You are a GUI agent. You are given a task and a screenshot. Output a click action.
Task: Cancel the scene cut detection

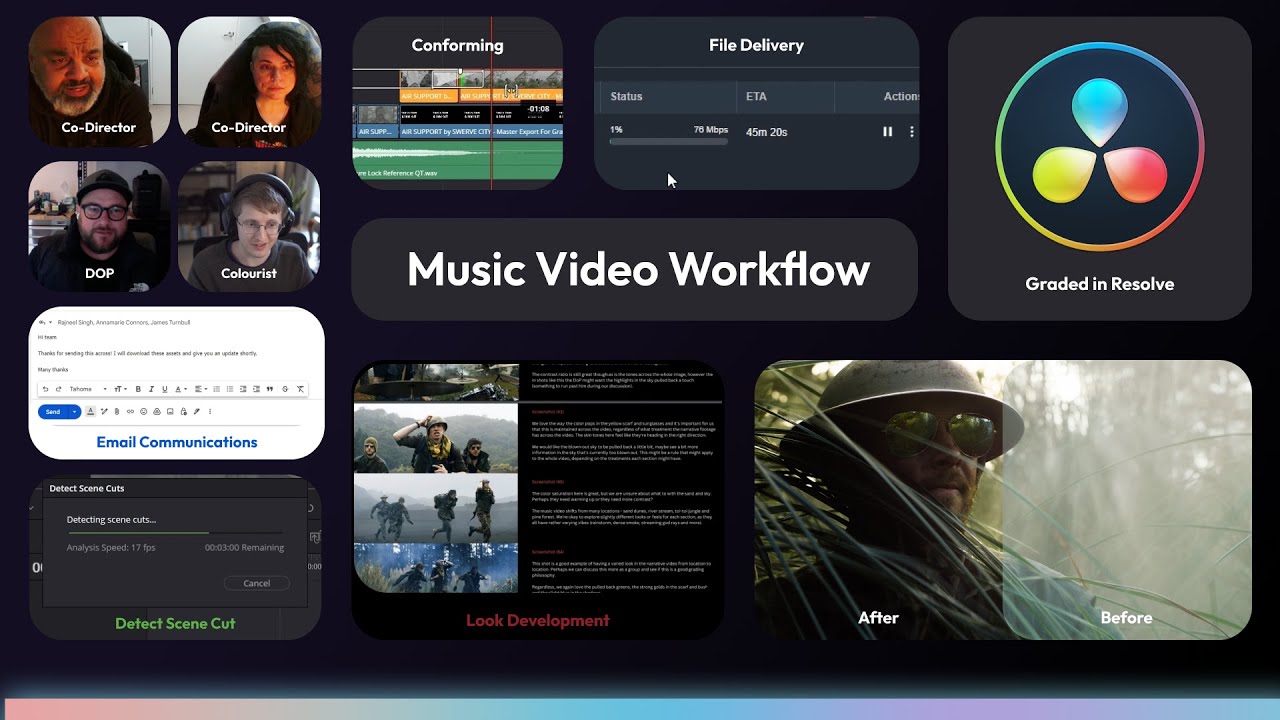257,583
